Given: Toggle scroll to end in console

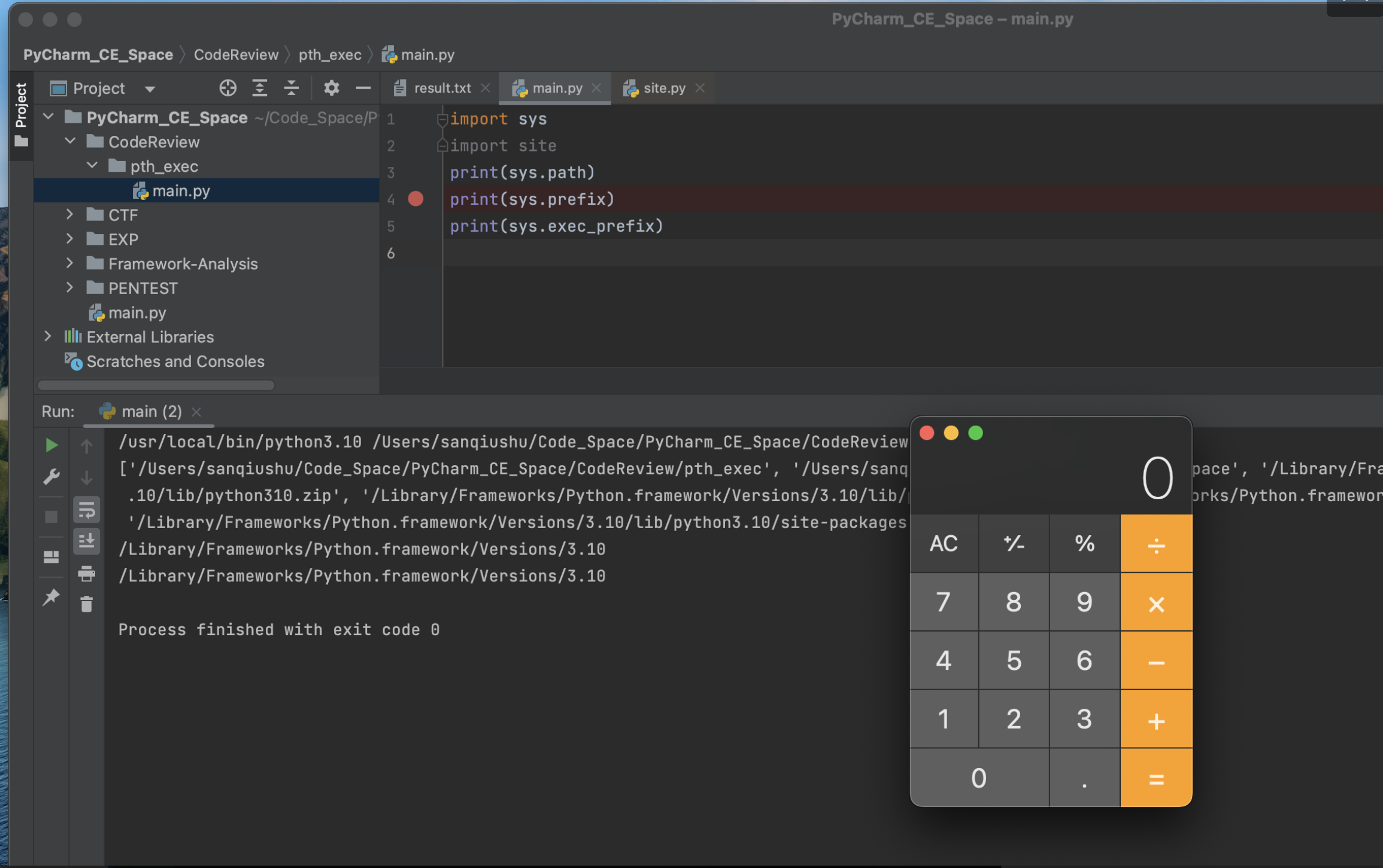Looking at the screenshot, I should pyautogui.click(x=86, y=541).
